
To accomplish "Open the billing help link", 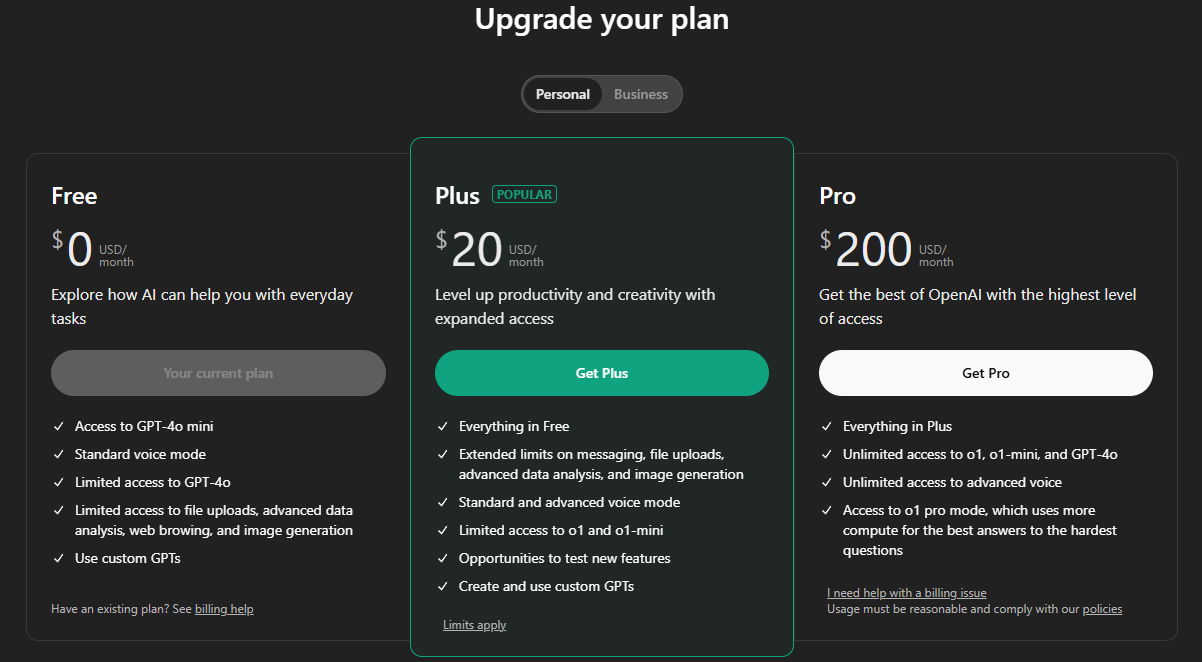I will (224, 608).
